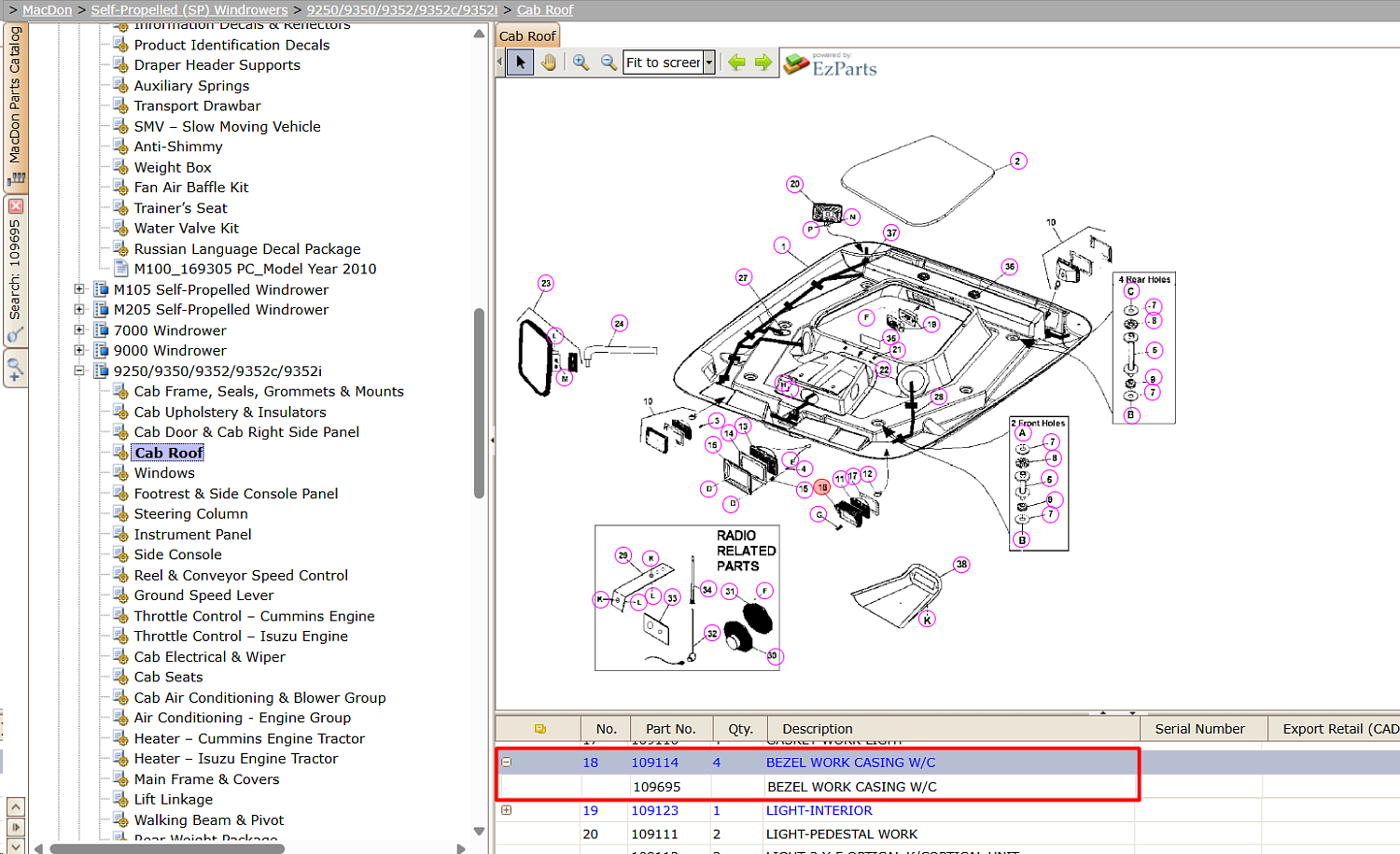This screenshot has height=854, width=1400.
Task: Click callout 20 on the diagram
Action: click(795, 184)
